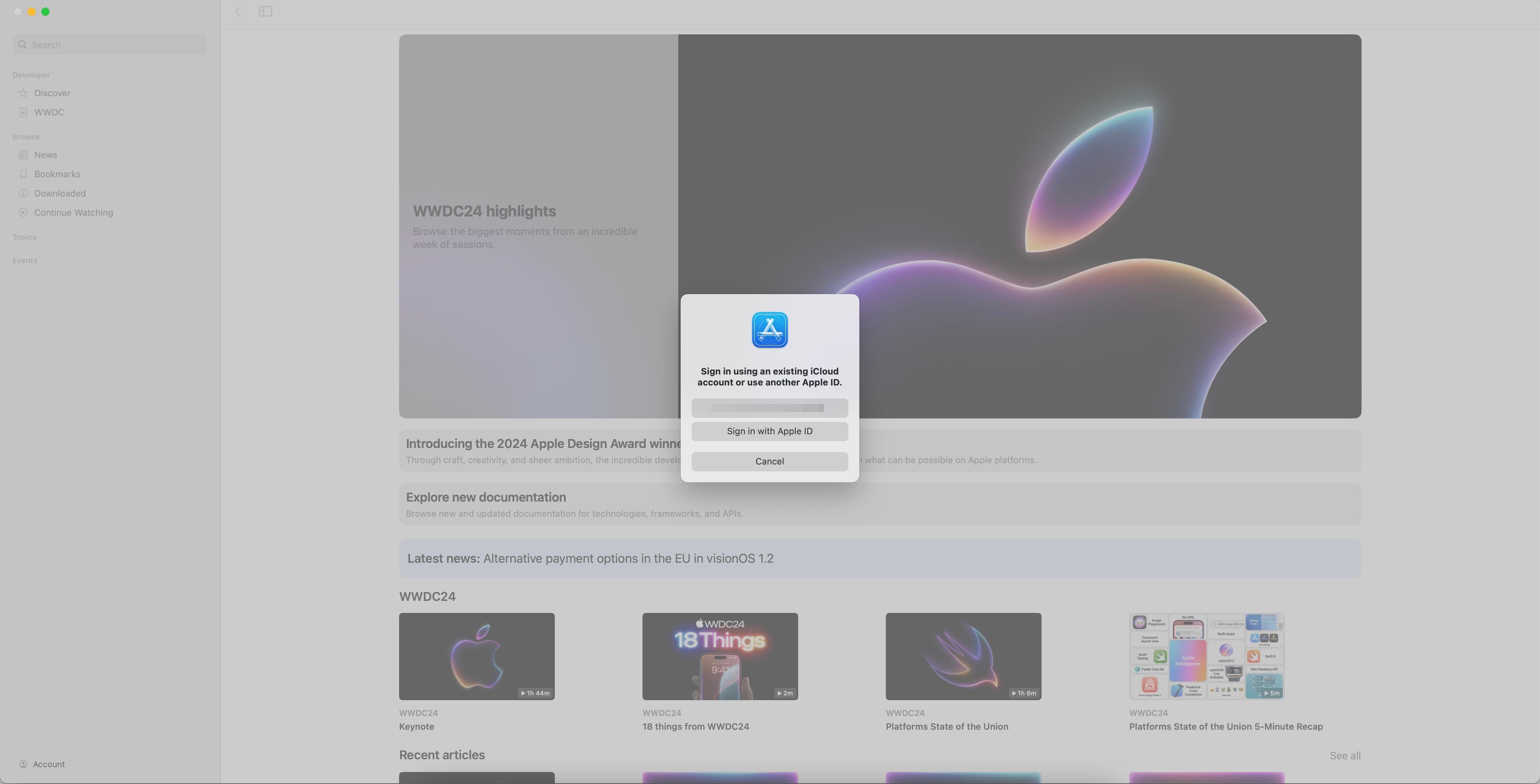
Task: Show Downloaded videos
Action: (x=60, y=194)
